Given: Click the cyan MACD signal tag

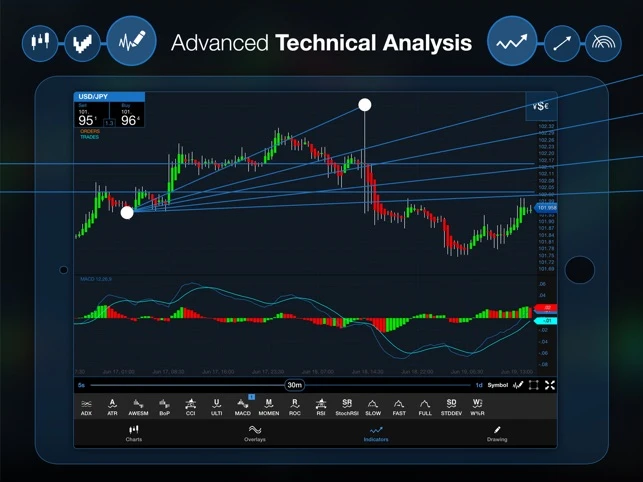Looking at the screenshot, I should (x=546, y=320).
